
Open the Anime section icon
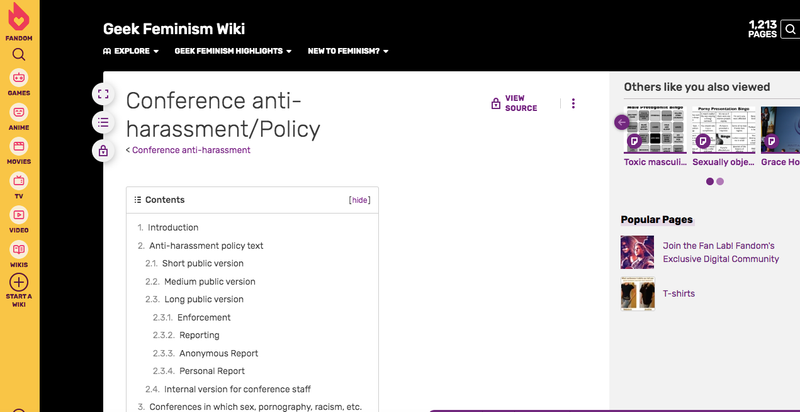coord(19,115)
